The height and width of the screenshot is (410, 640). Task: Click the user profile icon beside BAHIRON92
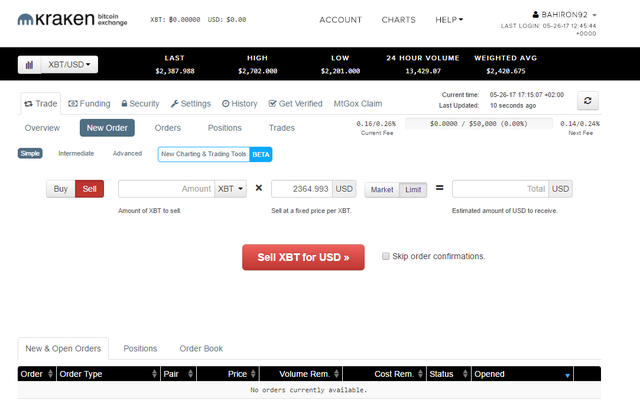coord(536,15)
